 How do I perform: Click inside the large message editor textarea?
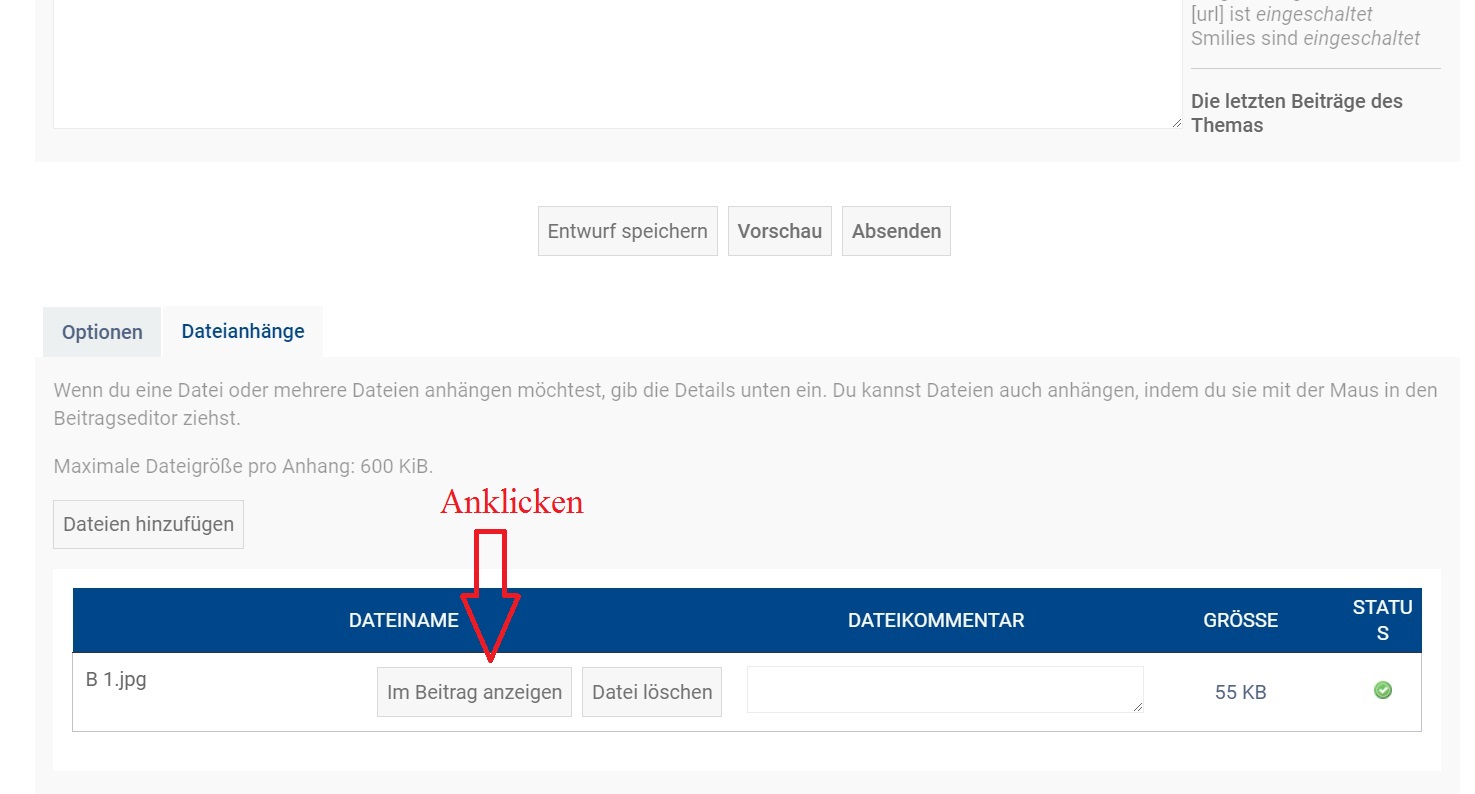[x=617, y=60]
